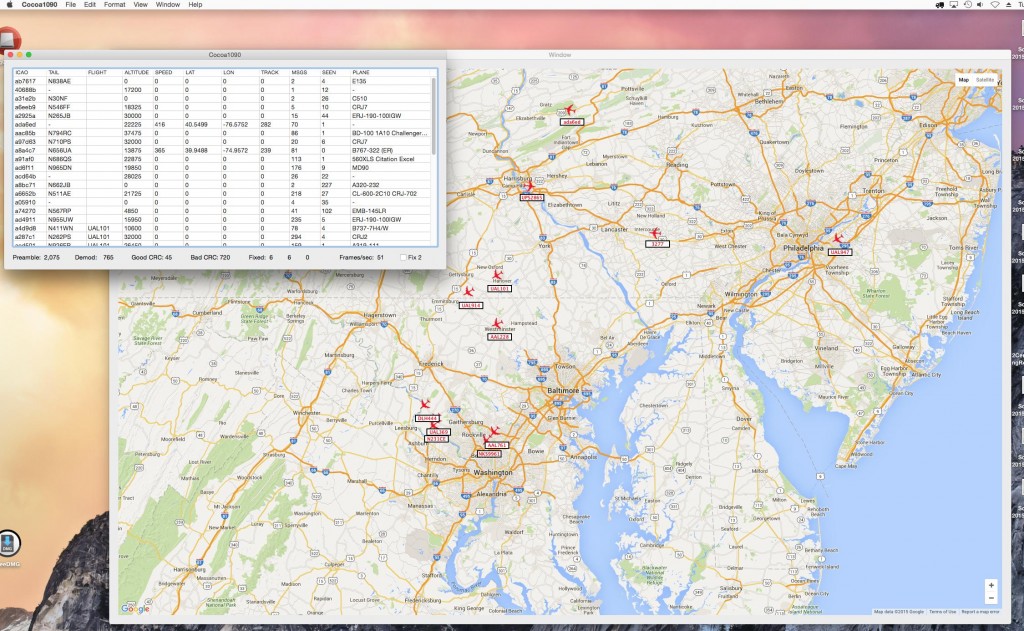Sort the table by the ALTITUDE column header
Viewport: 1024px width, 631px height.
[137, 73]
